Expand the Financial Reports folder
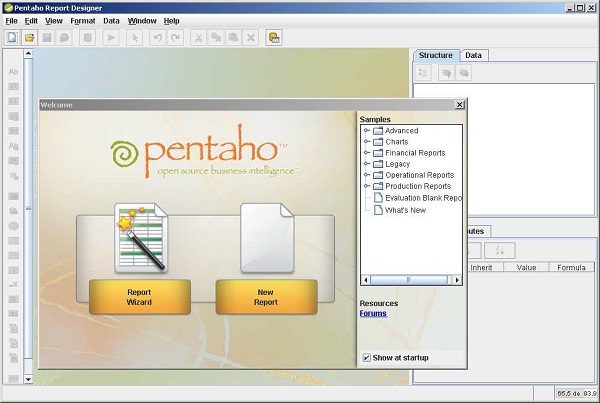Image resolution: width=600 pixels, height=403 pixels. click(367, 153)
